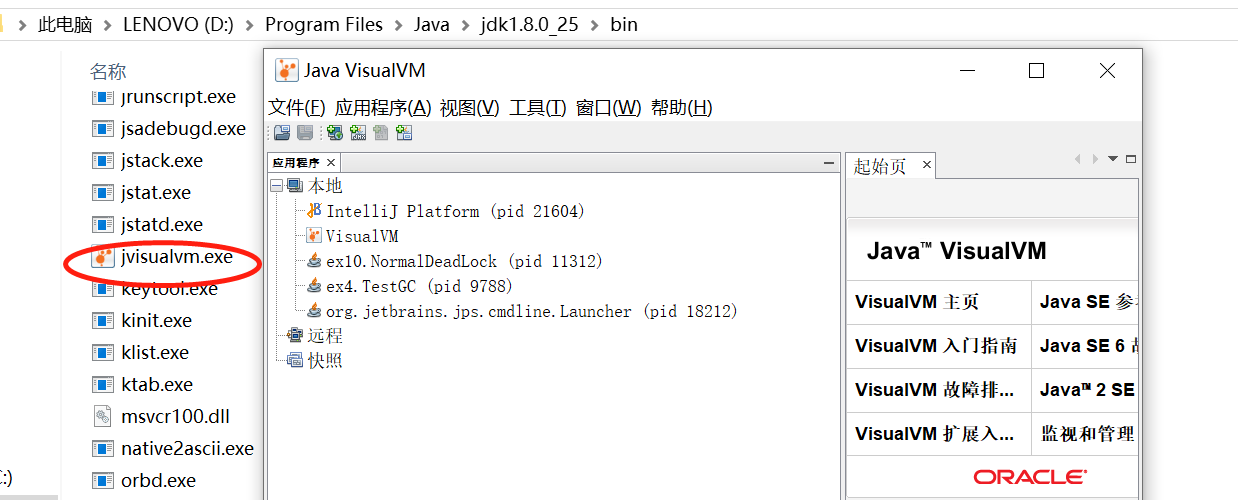Image resolution: width=1238 pixels, height=500 pixels.
Task: Close the 起始页 tab
Action: click(x=927, y=165)
